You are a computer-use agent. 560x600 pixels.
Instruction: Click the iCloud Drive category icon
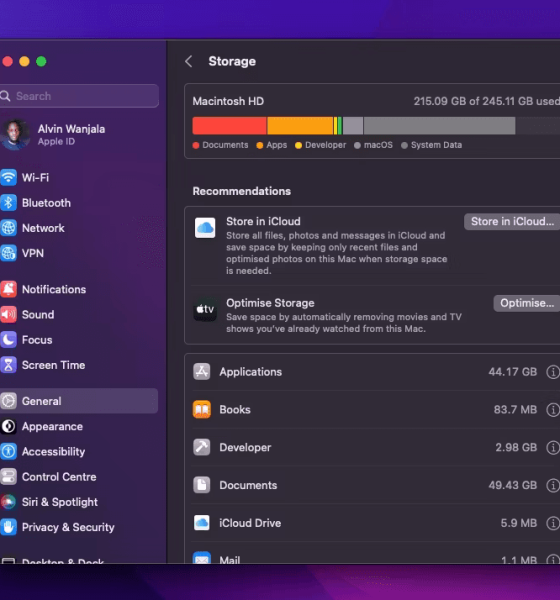[x=202, y=523]
